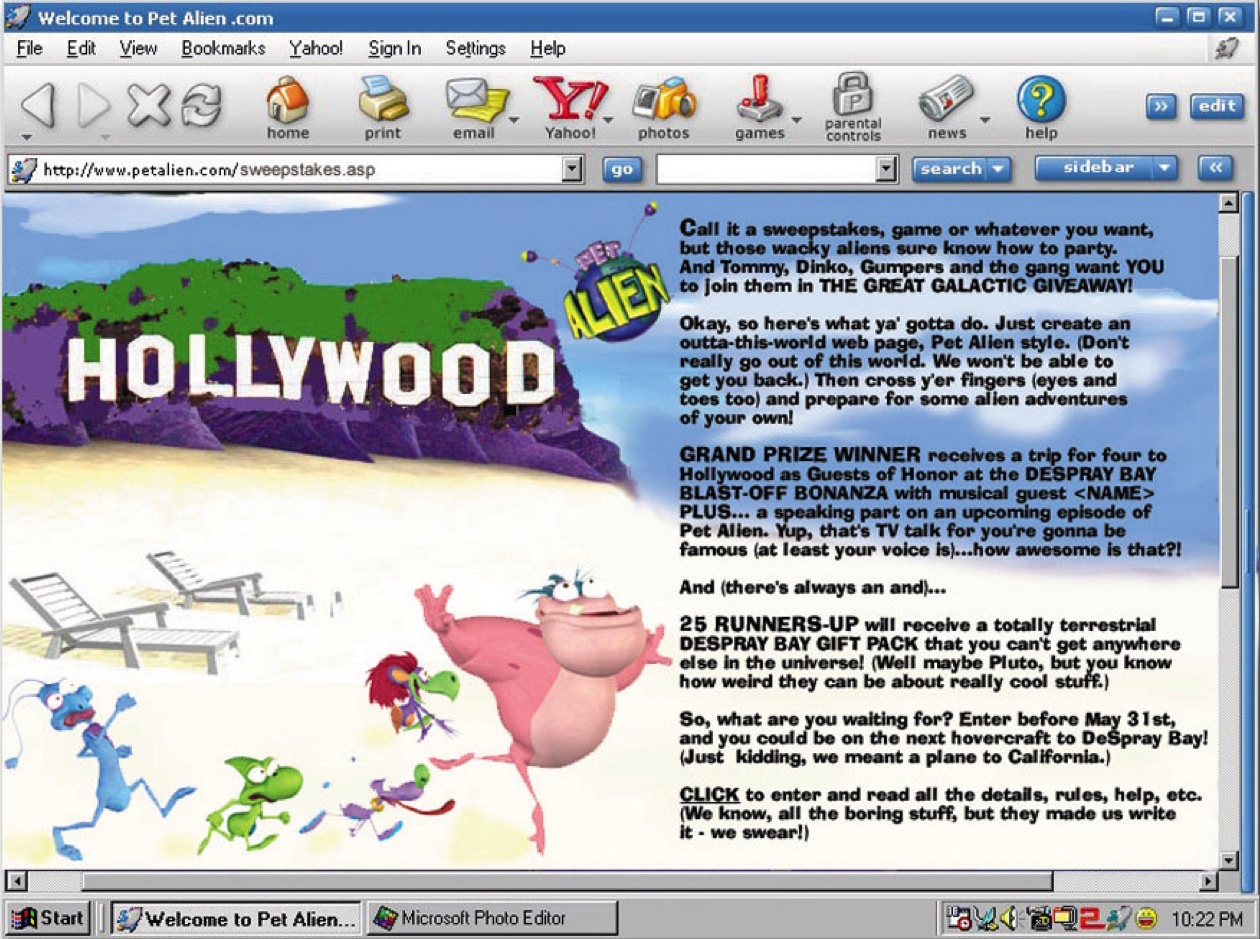Show more toolbar items with » button
This screenshot has height=939, width=1260.
1161,106
